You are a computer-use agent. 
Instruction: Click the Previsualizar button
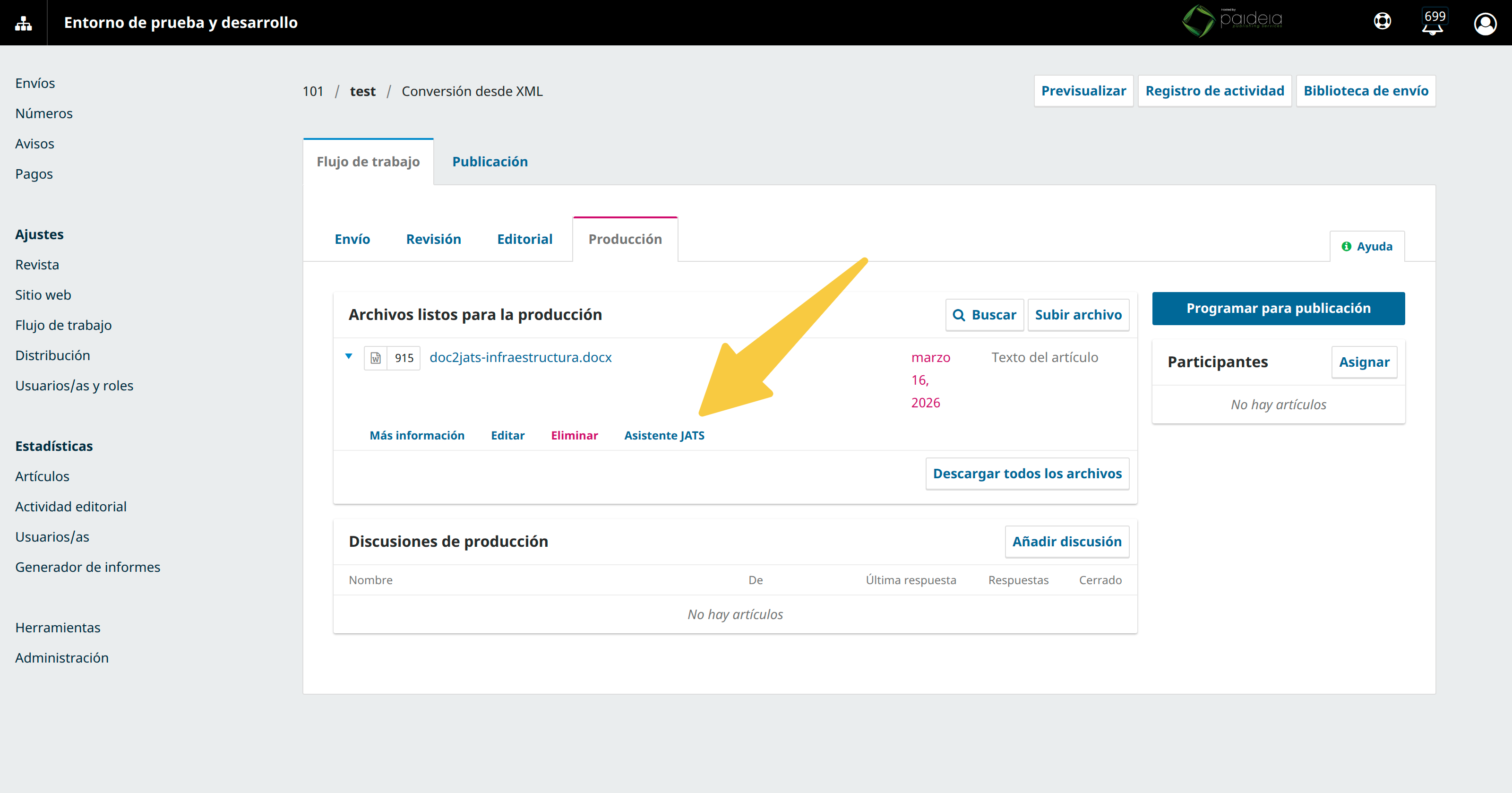pos(1083,91)
